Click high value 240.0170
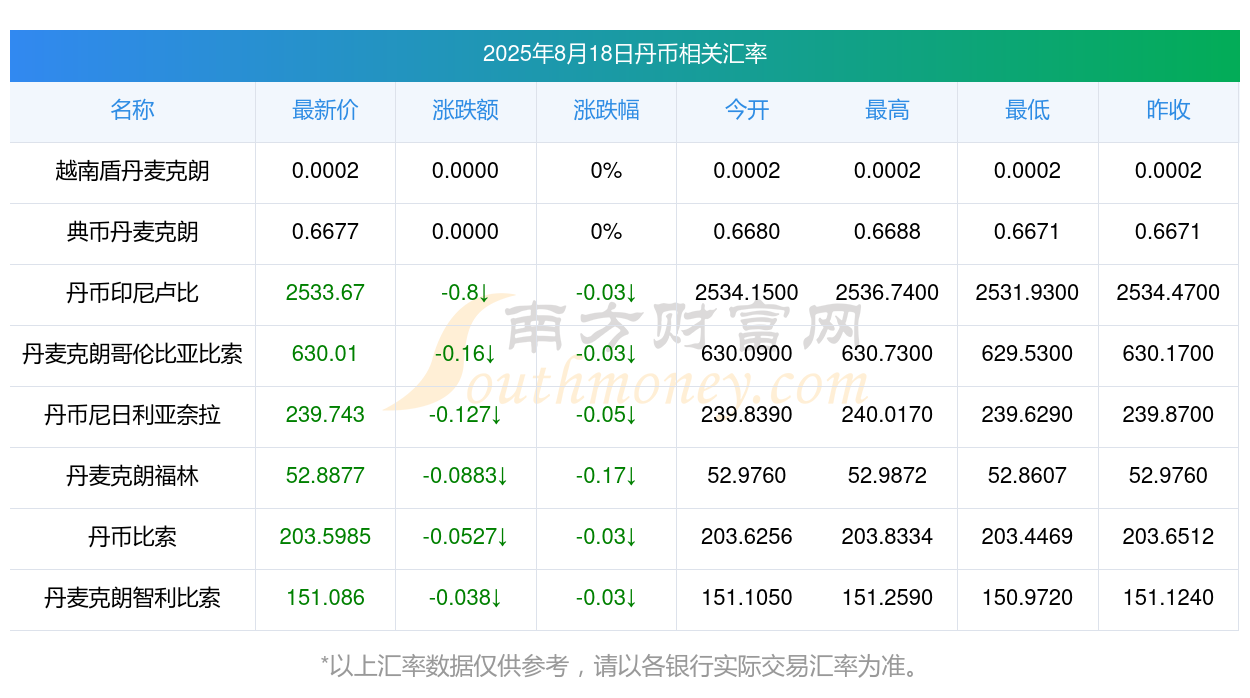This screenshot has height=698, width=1250. (x=887, y=415)
